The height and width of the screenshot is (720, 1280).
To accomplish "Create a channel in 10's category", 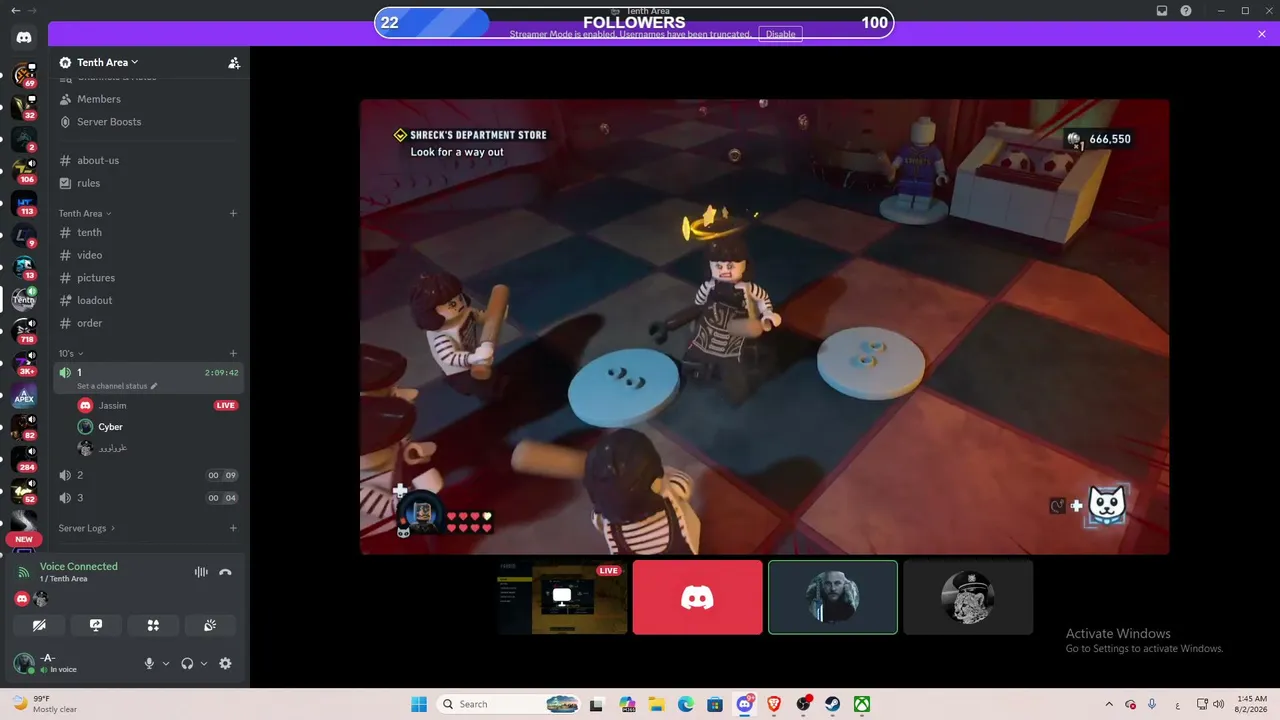I will [233, 353].
